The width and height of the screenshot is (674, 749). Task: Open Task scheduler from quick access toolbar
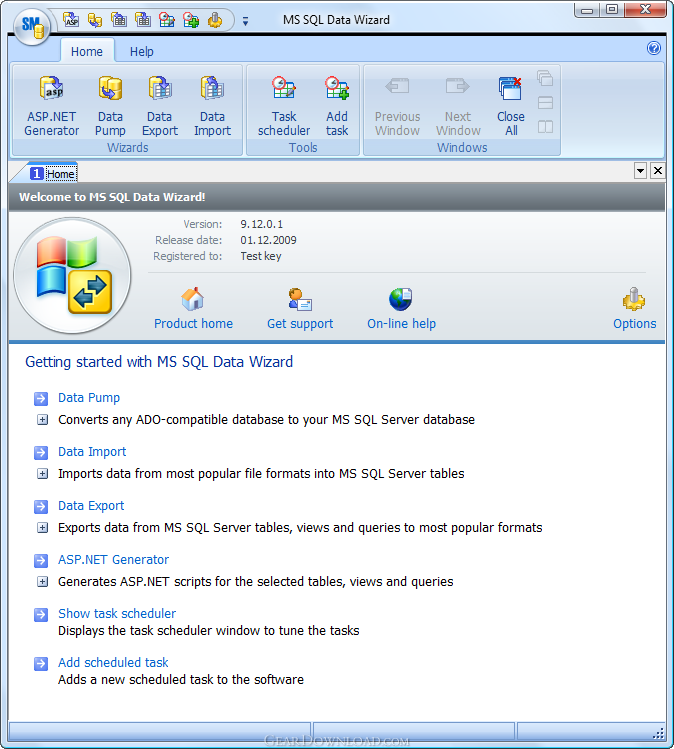167,20
